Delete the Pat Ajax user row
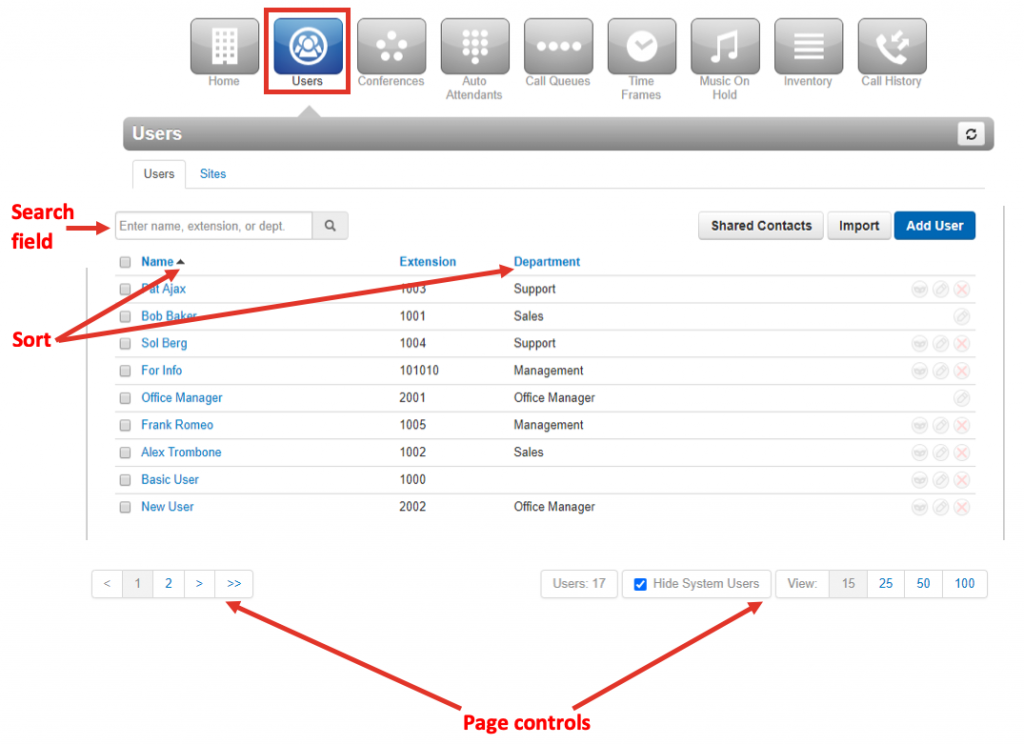This screenshot has width=1024, height=745. (962, 289)
